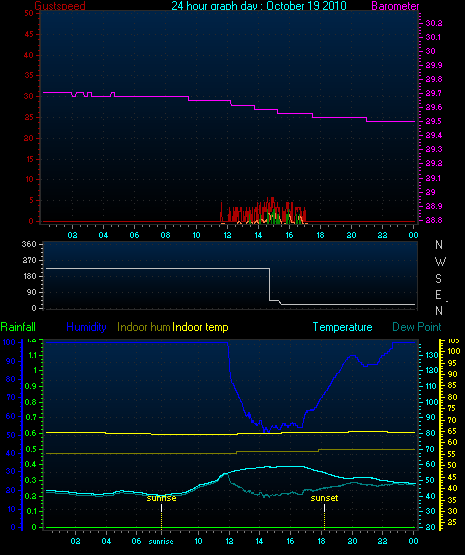Image resolution: width=465 pixels, height=555 pixels.
Task: Click the Rainfall legend label
Action: [18, 327]
